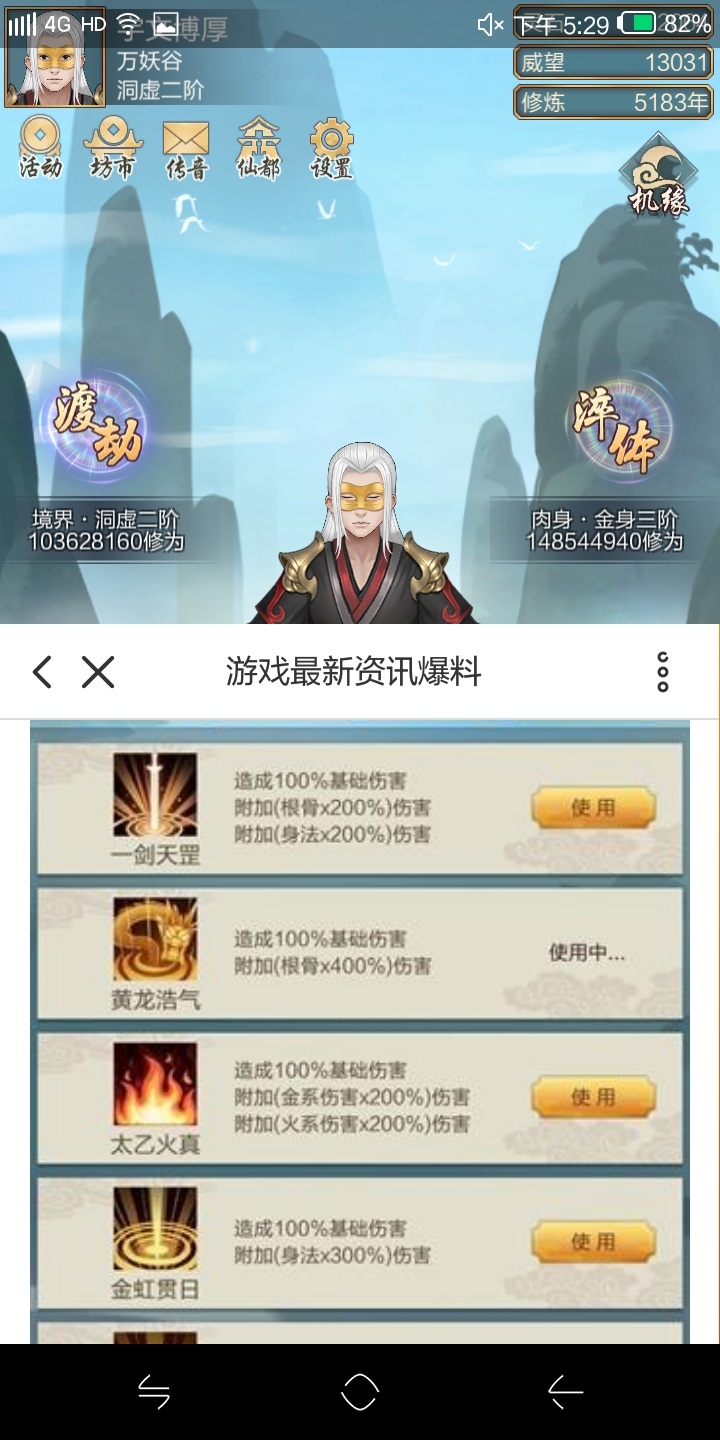The image size is (720, 1440).
Task: Tap the 修炼 5183年 stat bar
Action: point(614,101)
